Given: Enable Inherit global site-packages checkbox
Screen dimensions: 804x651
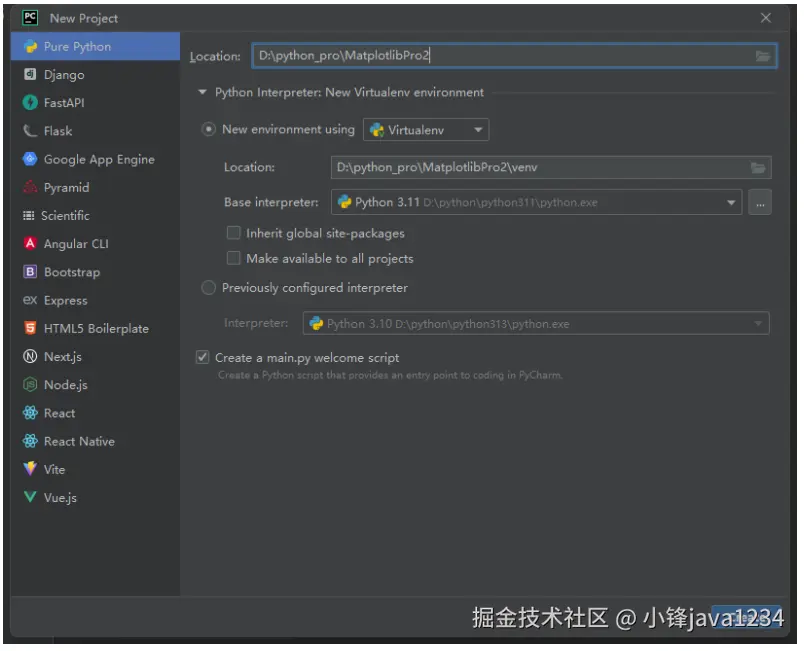Looking at the screenshot, I should pos(234,233).
